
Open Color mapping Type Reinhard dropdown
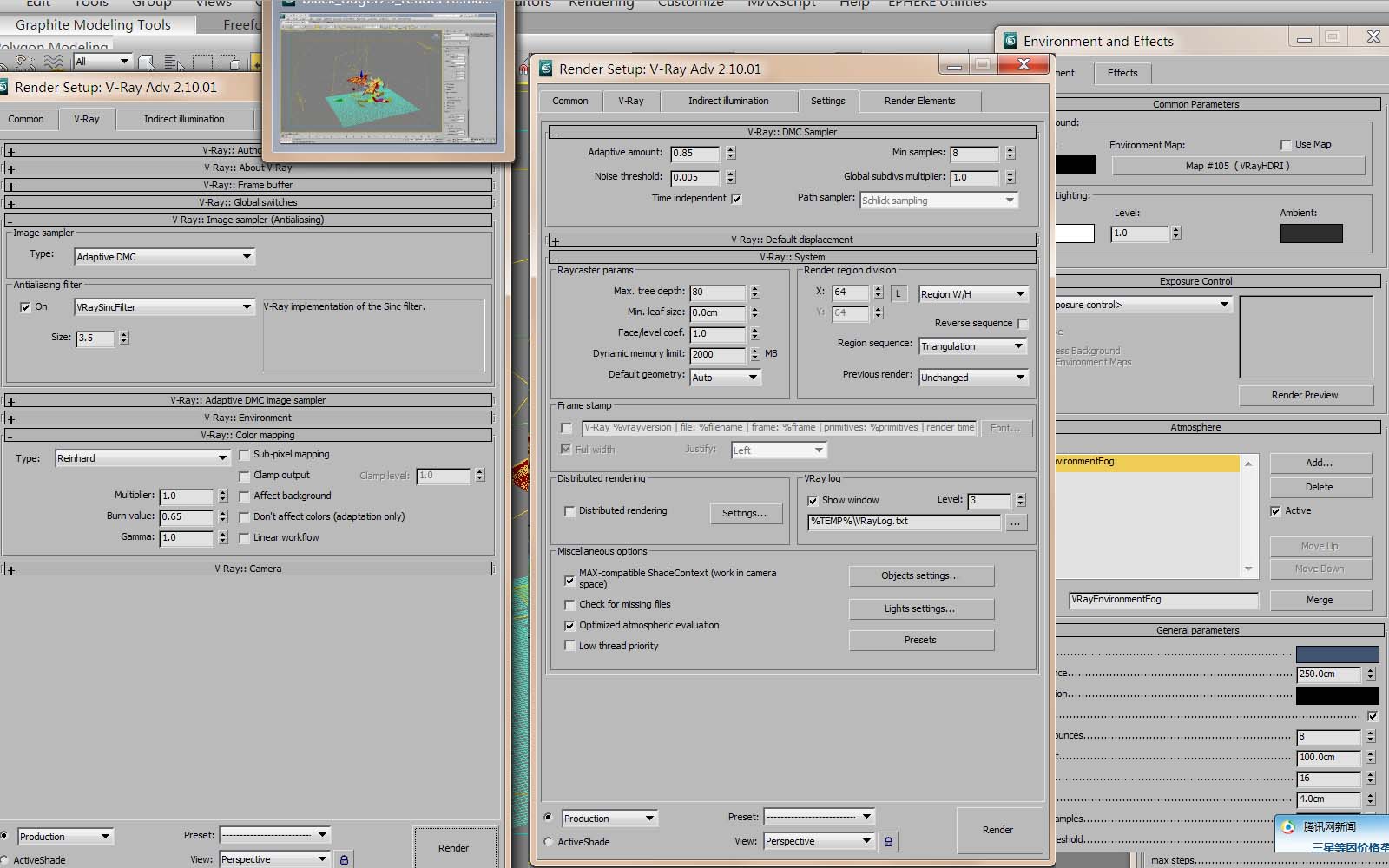pyautogui.click(x=142, y=458)
